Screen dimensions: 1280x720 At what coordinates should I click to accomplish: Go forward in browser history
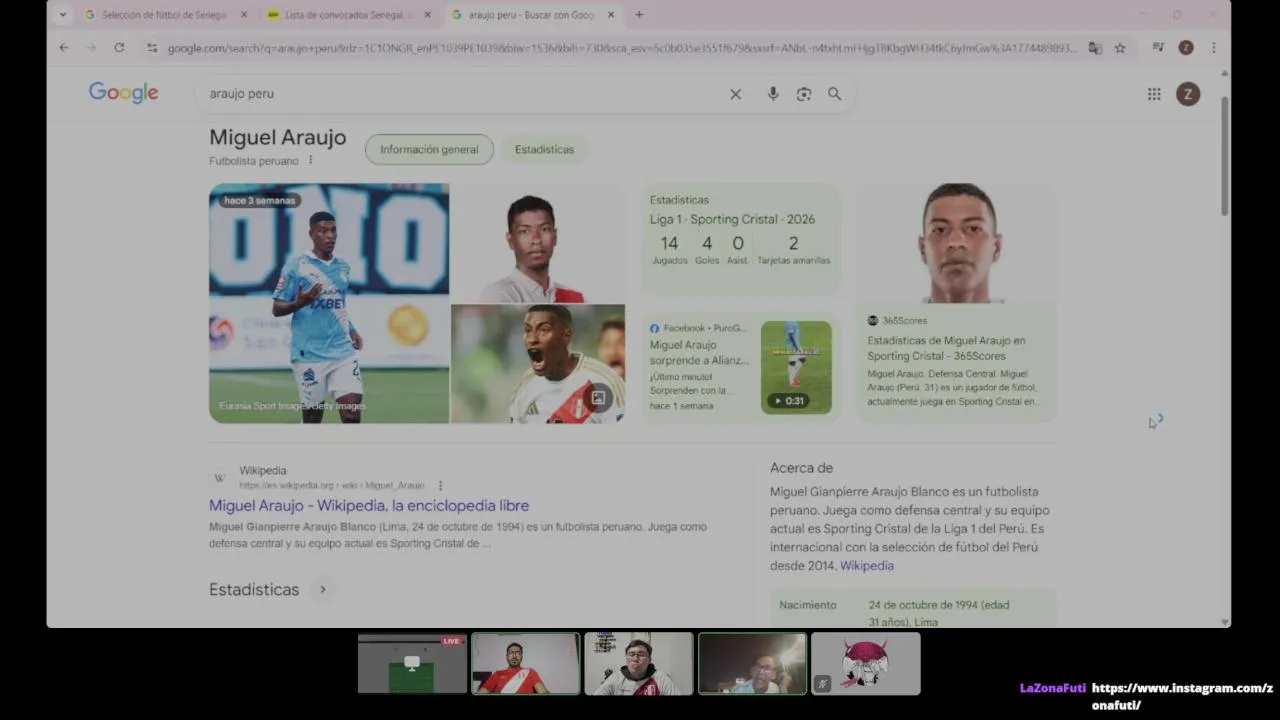pyautogui.click(x=91, y=48)
